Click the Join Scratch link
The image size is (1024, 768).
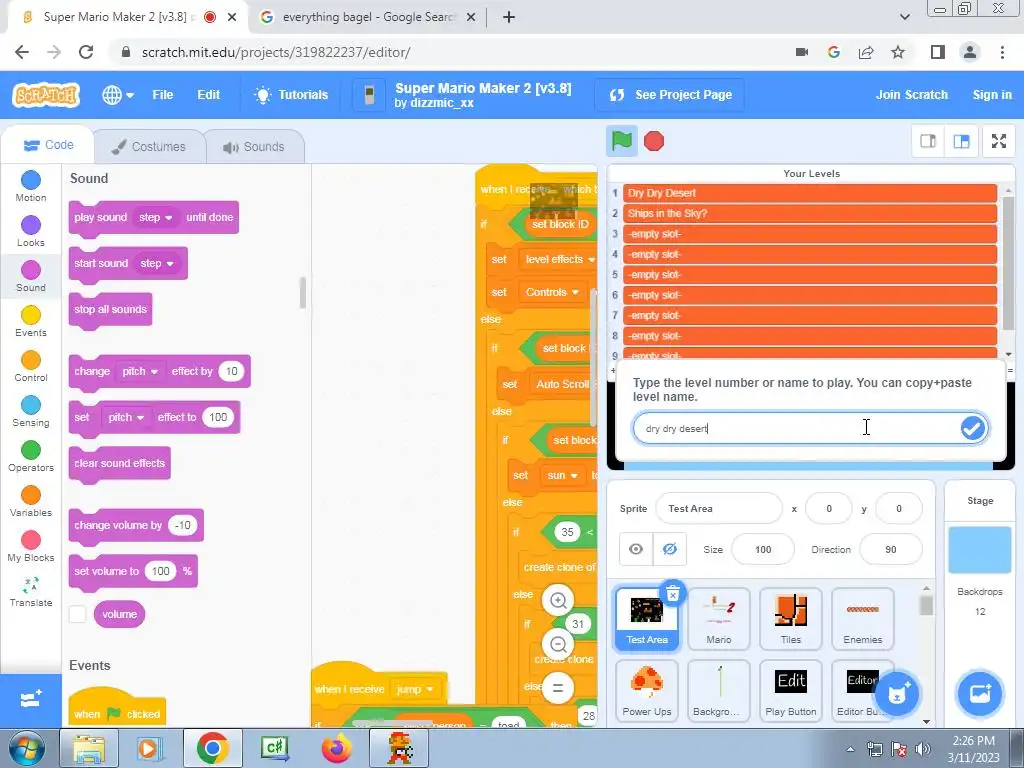pyautogui.click(x=912, y=95)
